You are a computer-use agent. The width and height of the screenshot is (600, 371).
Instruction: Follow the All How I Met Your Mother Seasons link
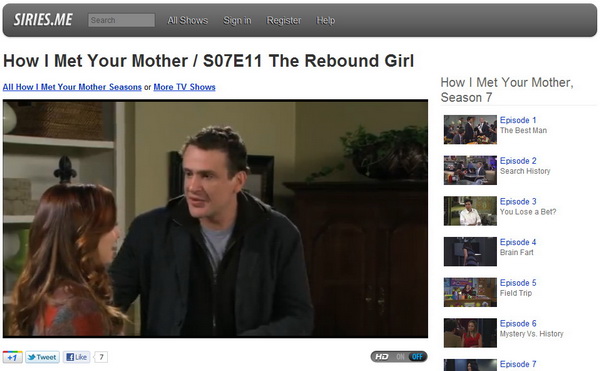(72, 87)
